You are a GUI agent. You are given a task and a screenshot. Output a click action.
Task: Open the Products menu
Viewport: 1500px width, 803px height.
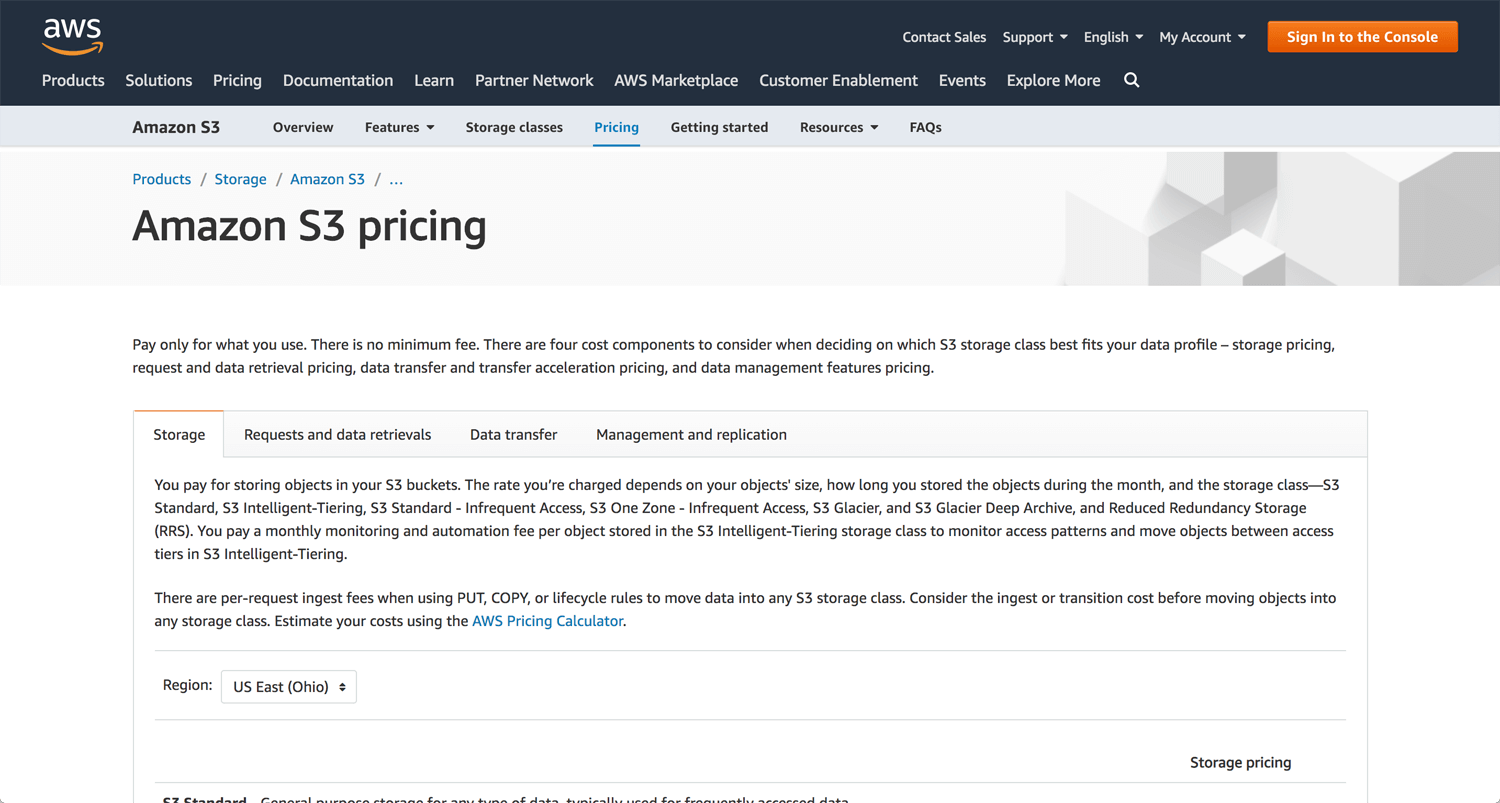click(x=73, y=80)
